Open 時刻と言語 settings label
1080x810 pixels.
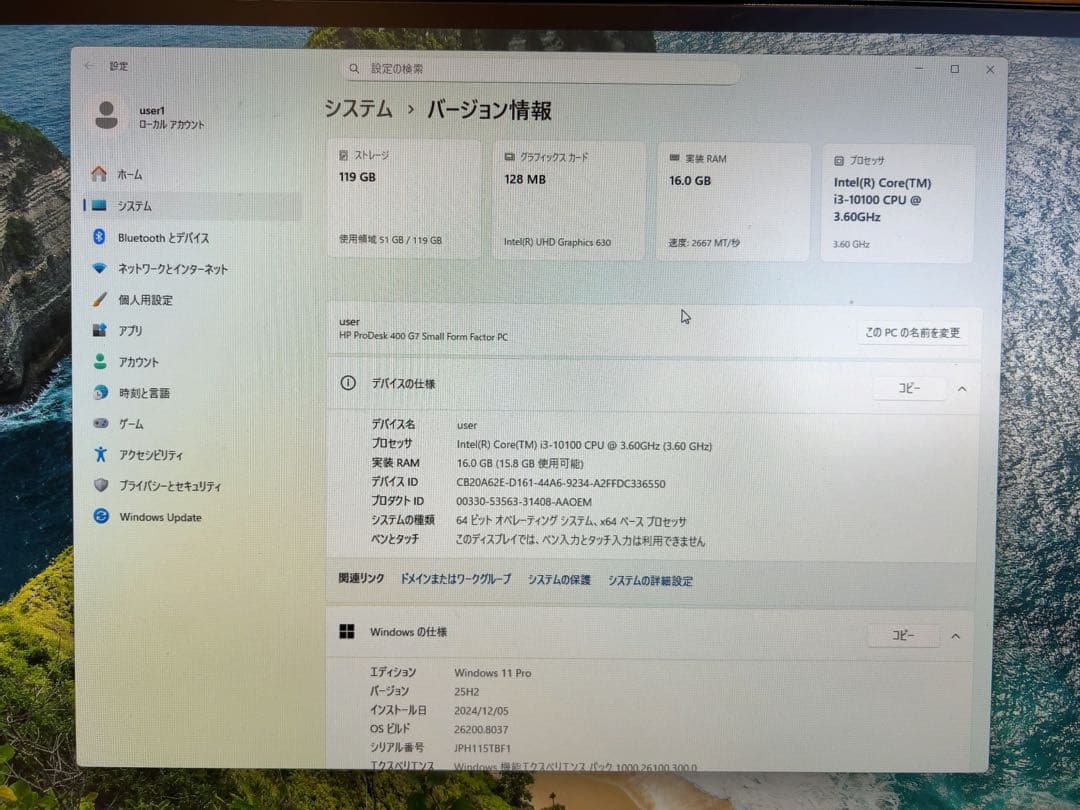[x=145, y=393]
